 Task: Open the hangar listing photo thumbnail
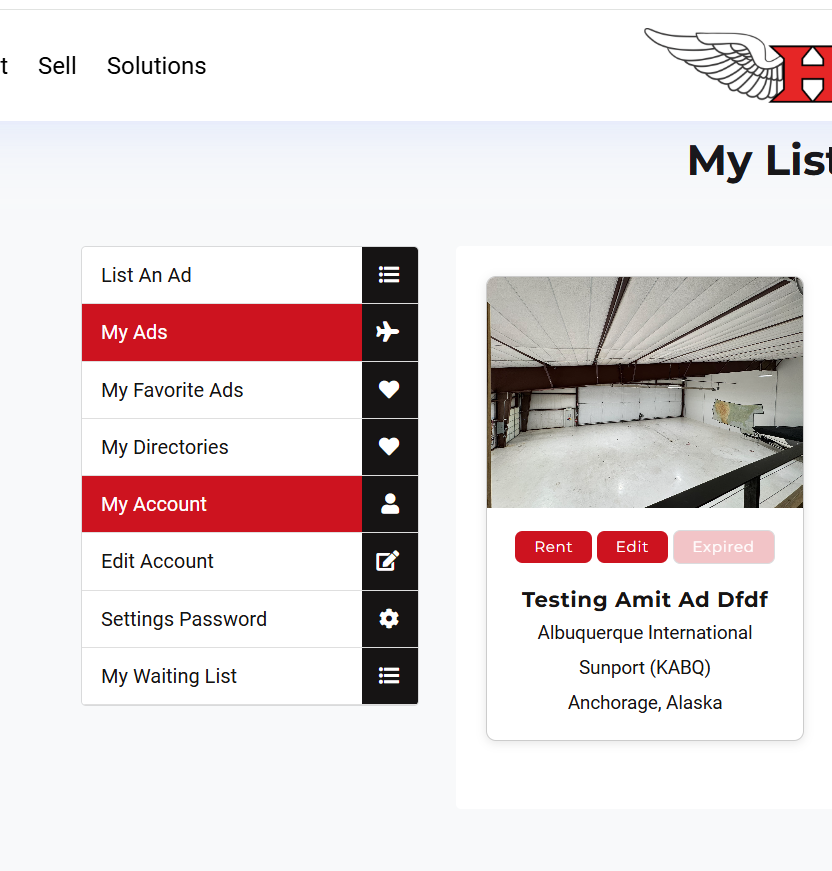[x=645, y=392]
